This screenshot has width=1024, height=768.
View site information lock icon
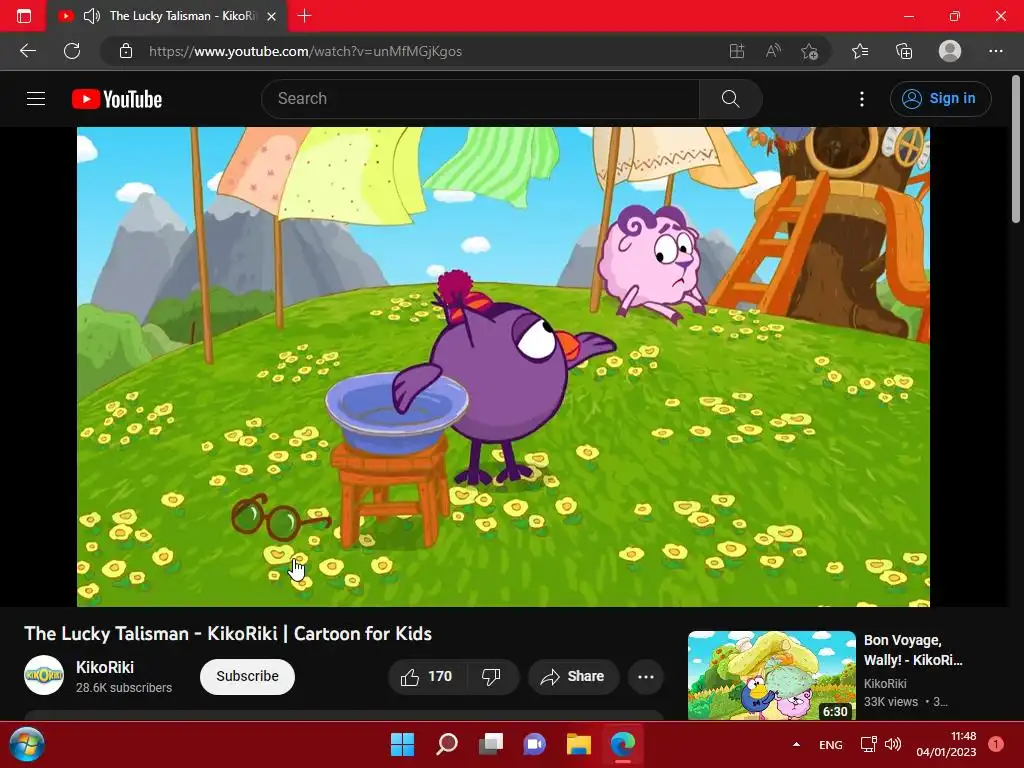(126, 51)
